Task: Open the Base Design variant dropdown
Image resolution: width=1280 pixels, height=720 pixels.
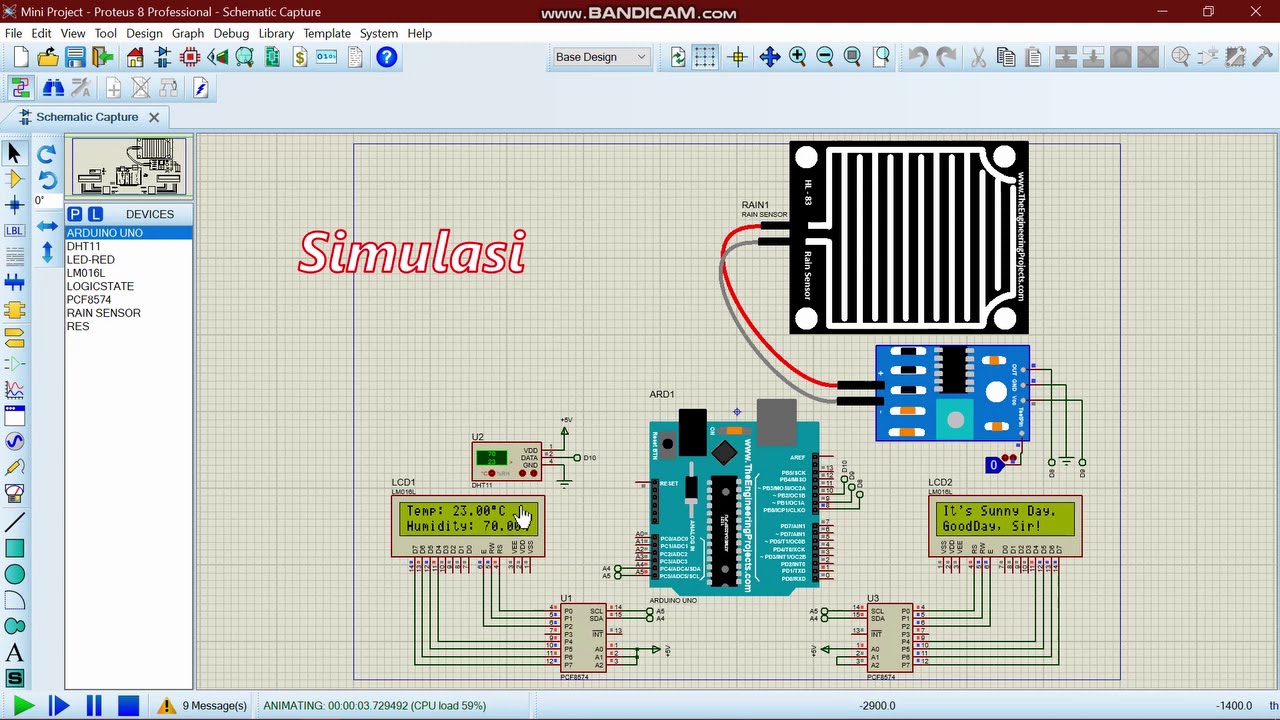Action: pos(602,57)
